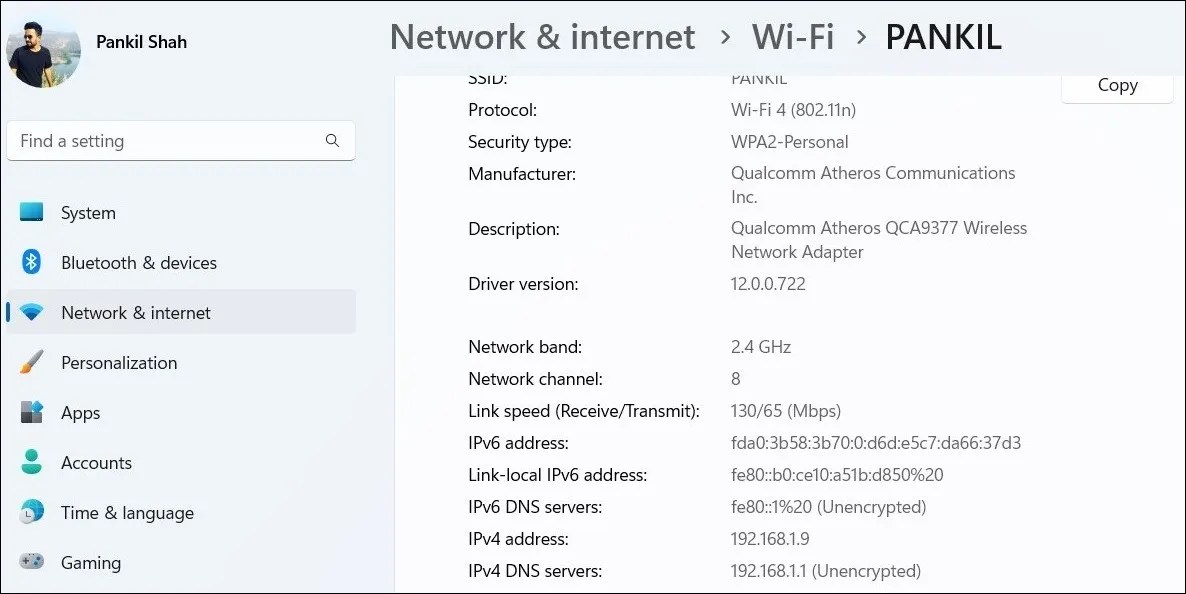
Task: Click the search magnifier icon
Action: [x=332, y=141]
